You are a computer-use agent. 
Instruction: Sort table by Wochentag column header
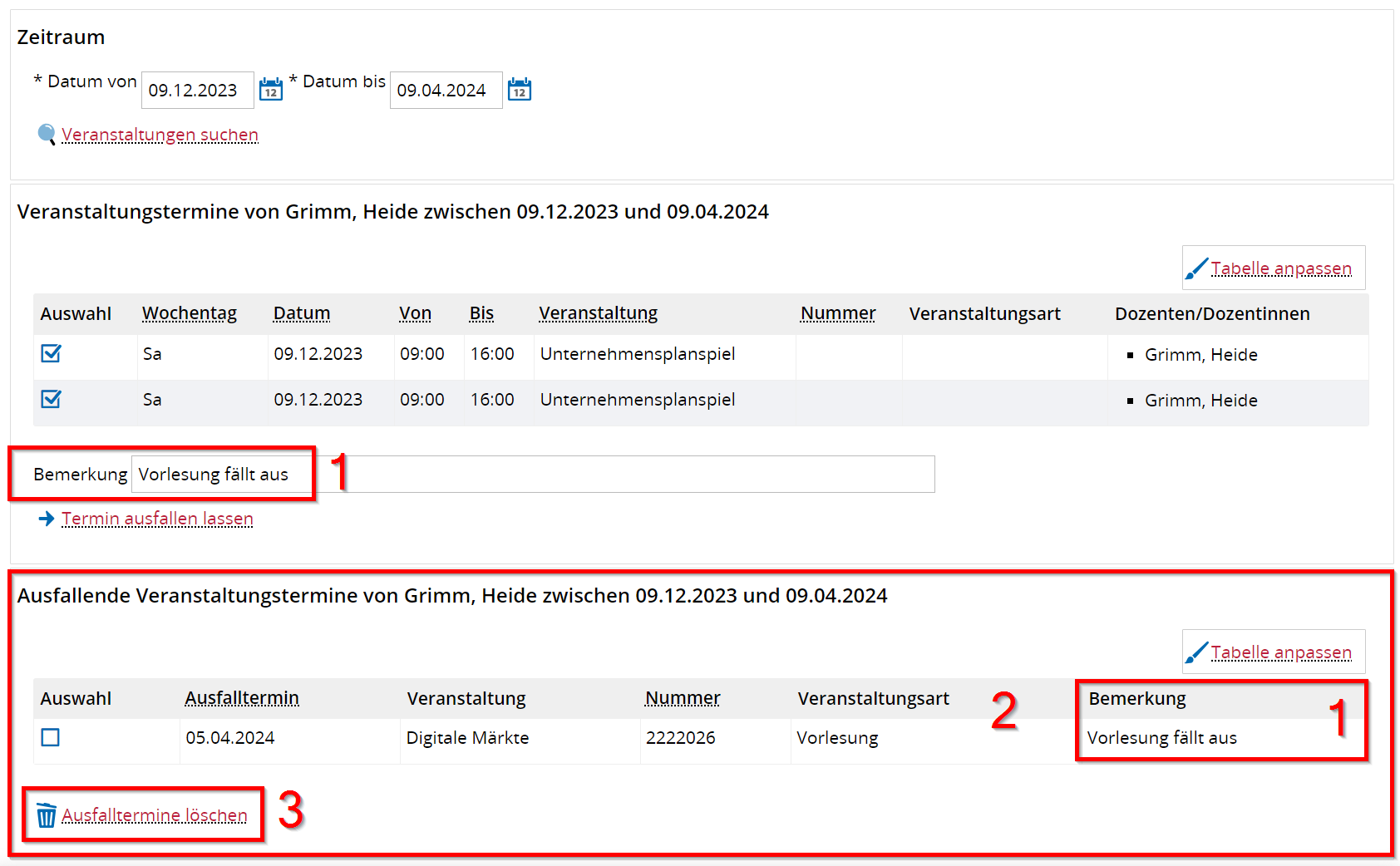point(190,313)
